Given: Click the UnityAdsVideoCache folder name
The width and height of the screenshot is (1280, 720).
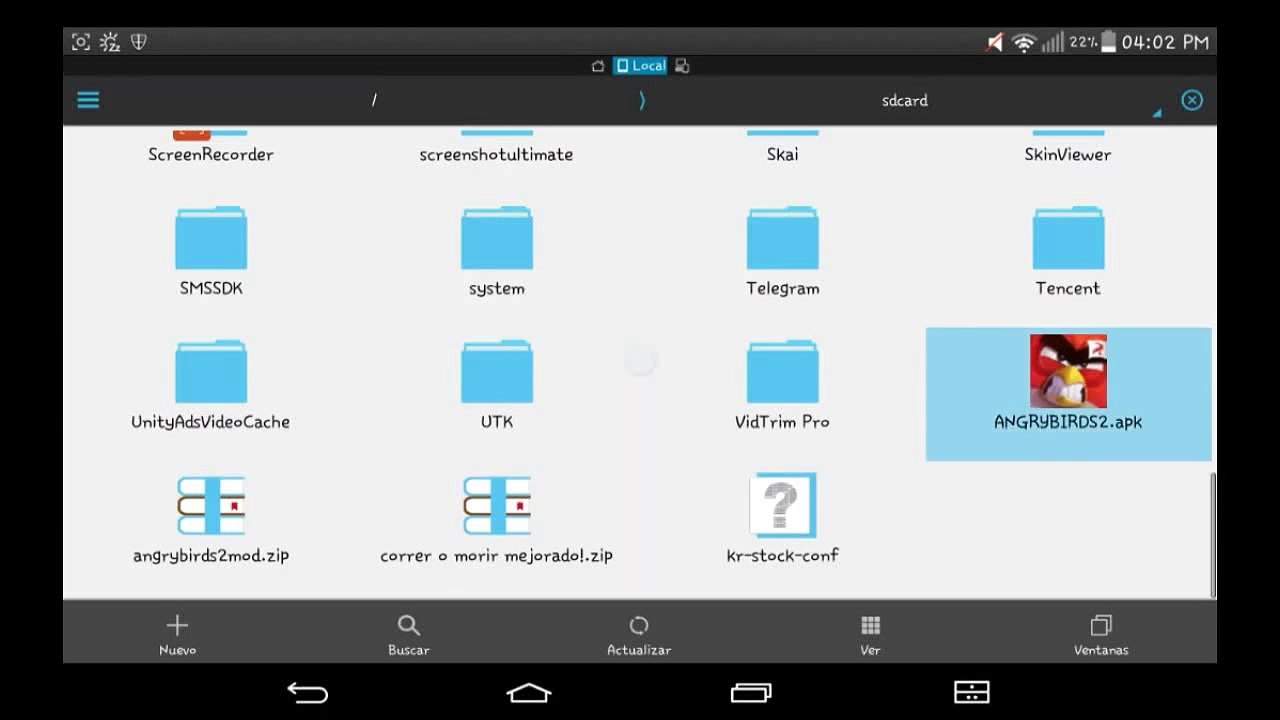Looking at the screenshot, I should (211, 422).
